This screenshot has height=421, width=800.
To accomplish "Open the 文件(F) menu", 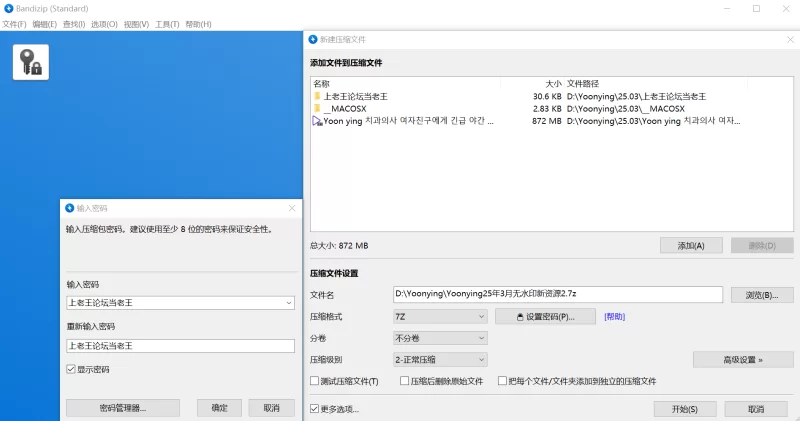I will click(x=14, y=24).
